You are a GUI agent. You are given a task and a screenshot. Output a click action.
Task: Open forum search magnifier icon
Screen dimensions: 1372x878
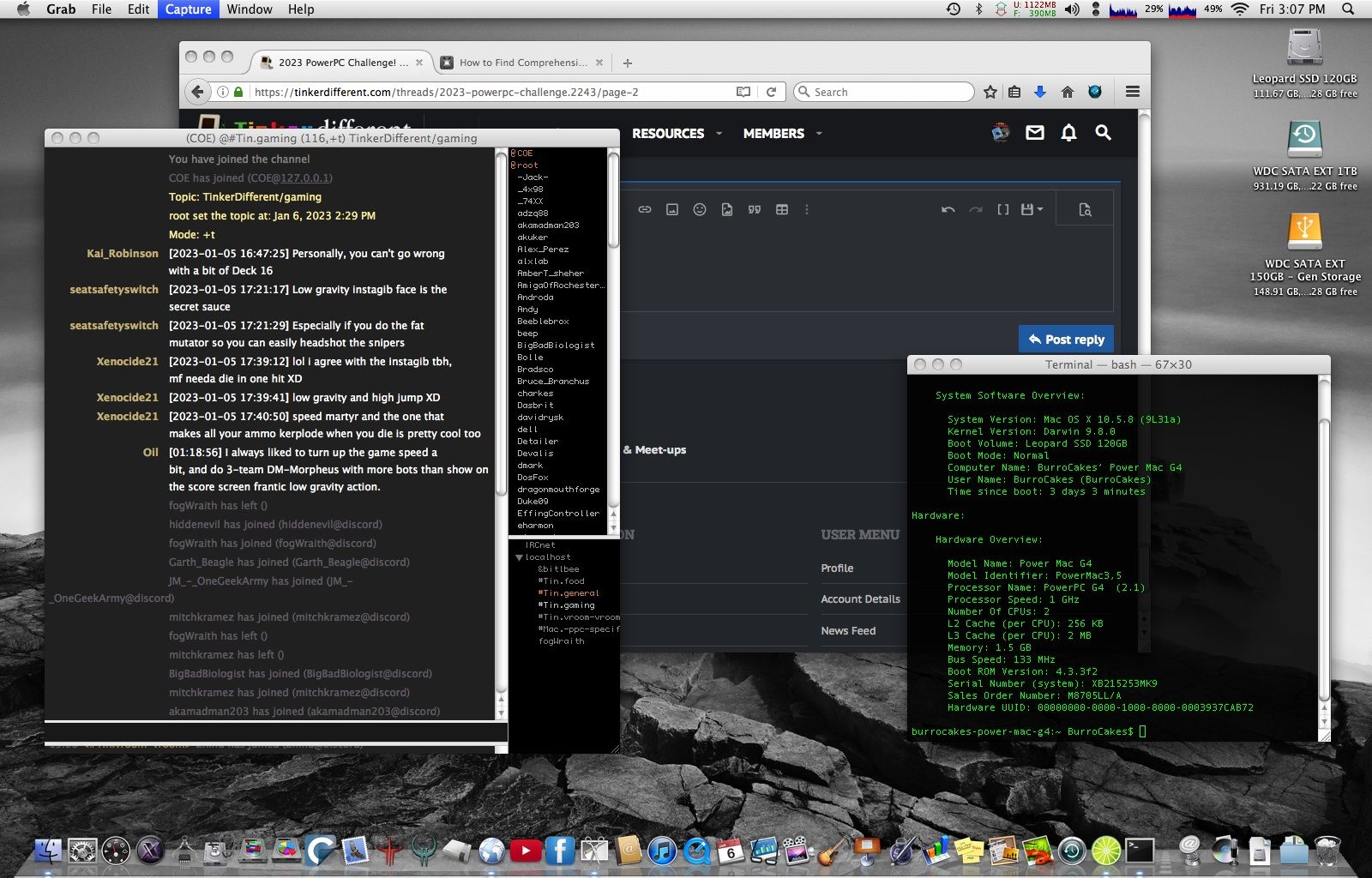(1104, 133)
